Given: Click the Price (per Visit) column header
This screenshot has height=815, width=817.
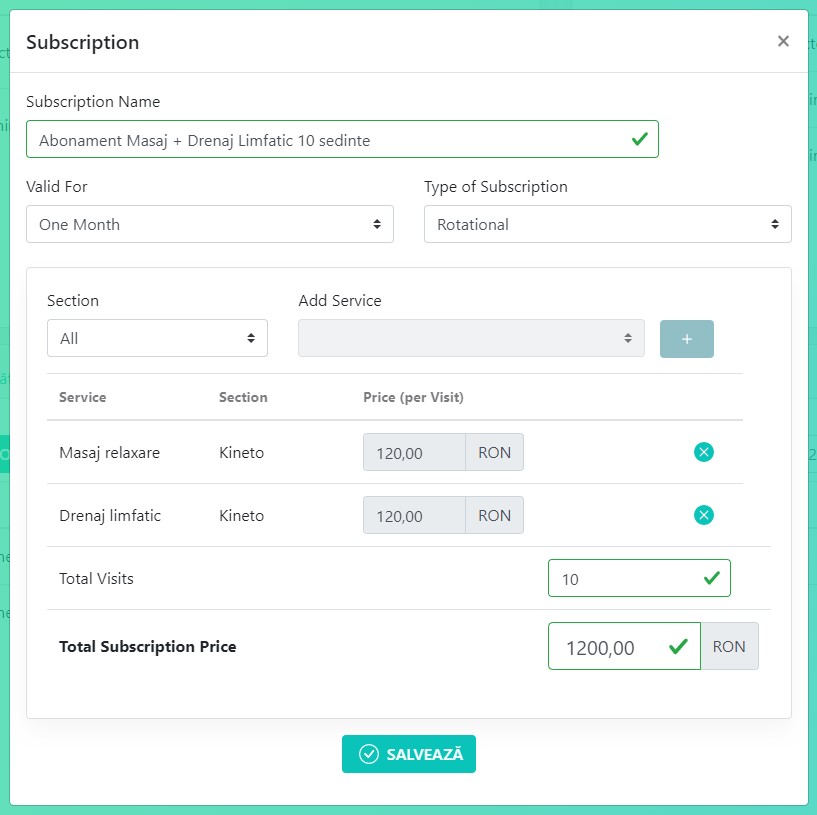Looking at the screenshot, I should pyautogui.click(x=413, y=397).
